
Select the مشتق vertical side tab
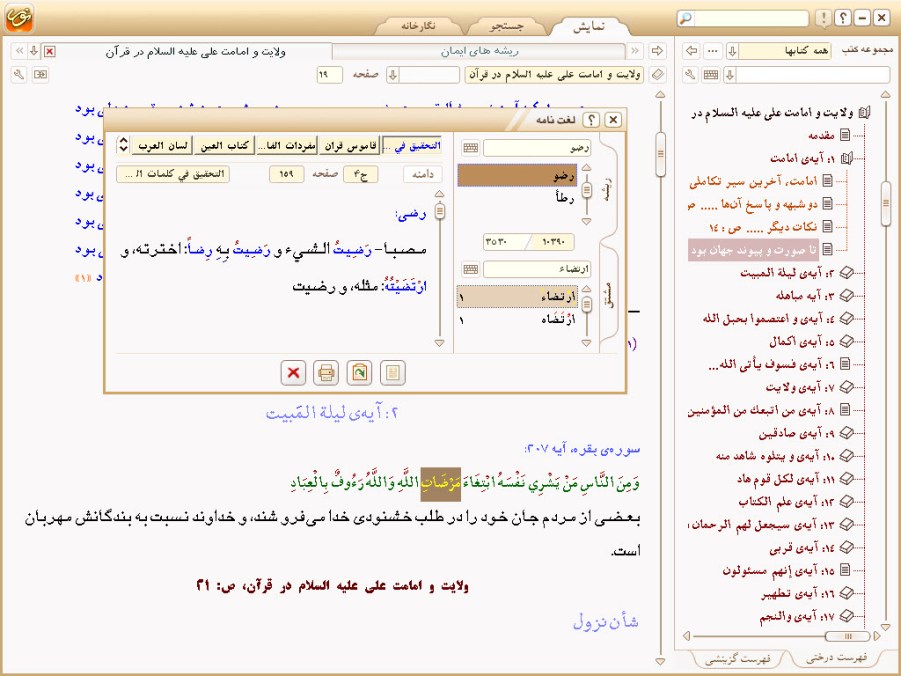(x=607, y=294)
